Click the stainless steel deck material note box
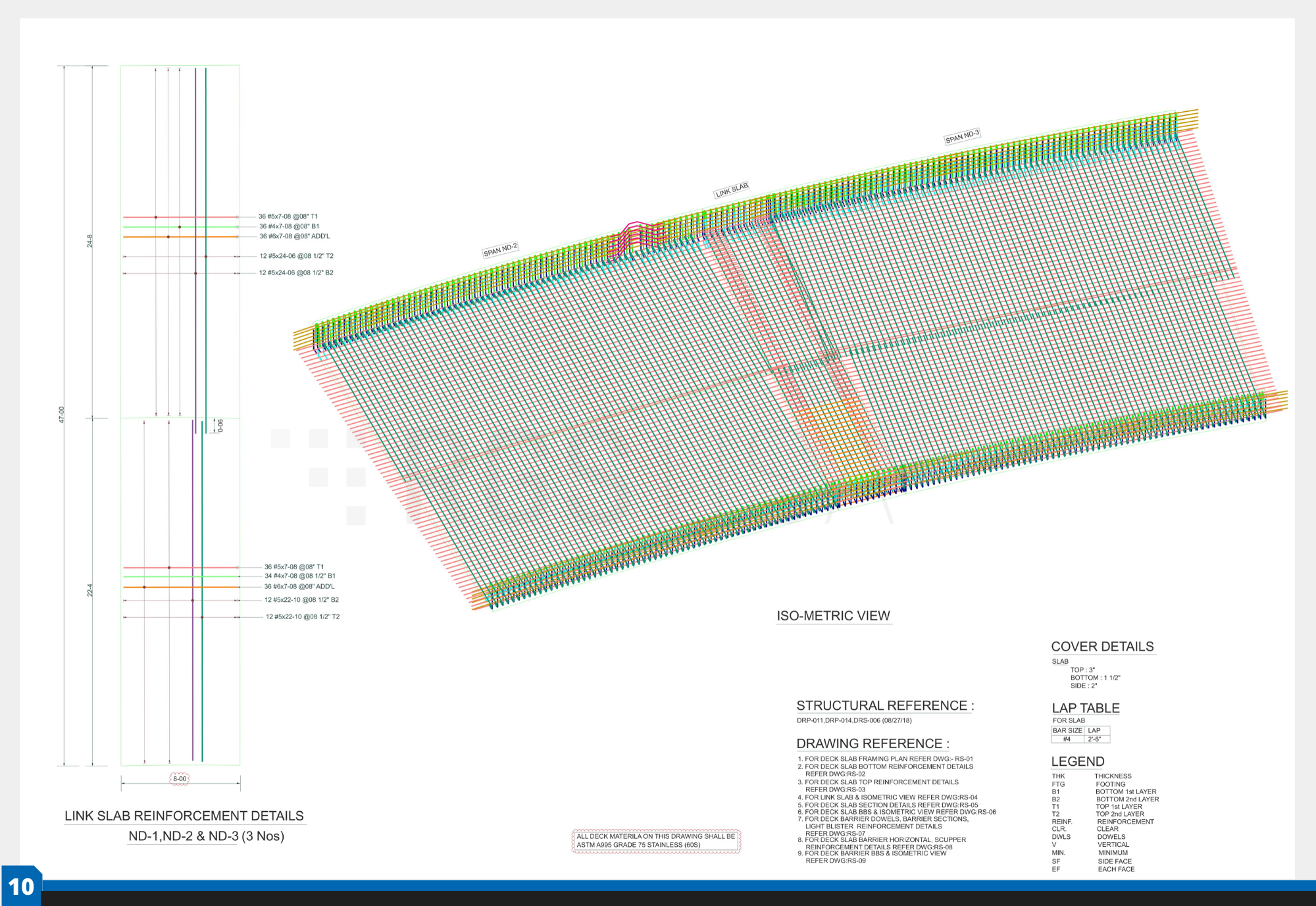 pos(656,841)
